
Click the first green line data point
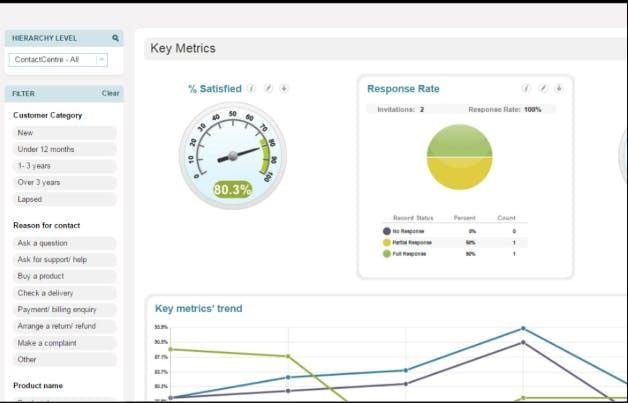click(171, 349)
